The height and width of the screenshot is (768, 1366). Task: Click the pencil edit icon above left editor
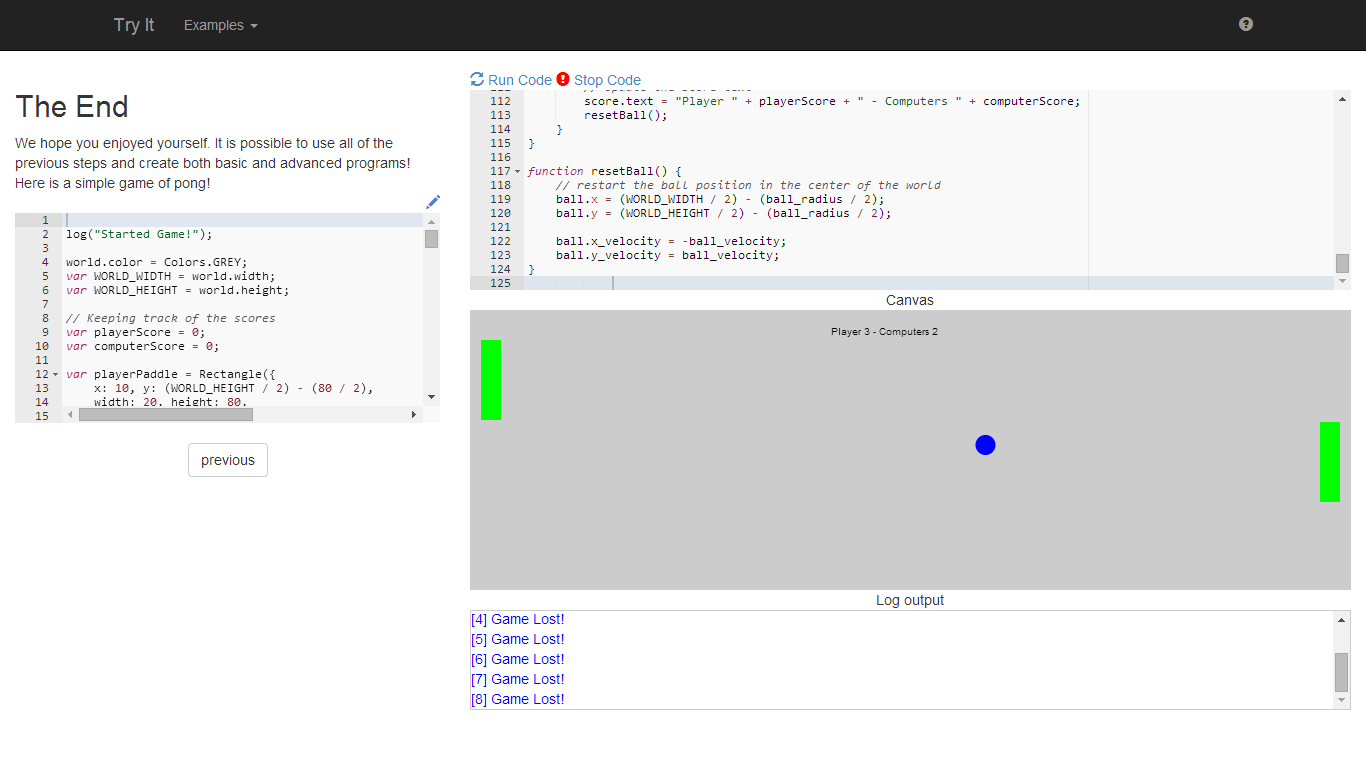pyautogui.click(x=433, y=202)
